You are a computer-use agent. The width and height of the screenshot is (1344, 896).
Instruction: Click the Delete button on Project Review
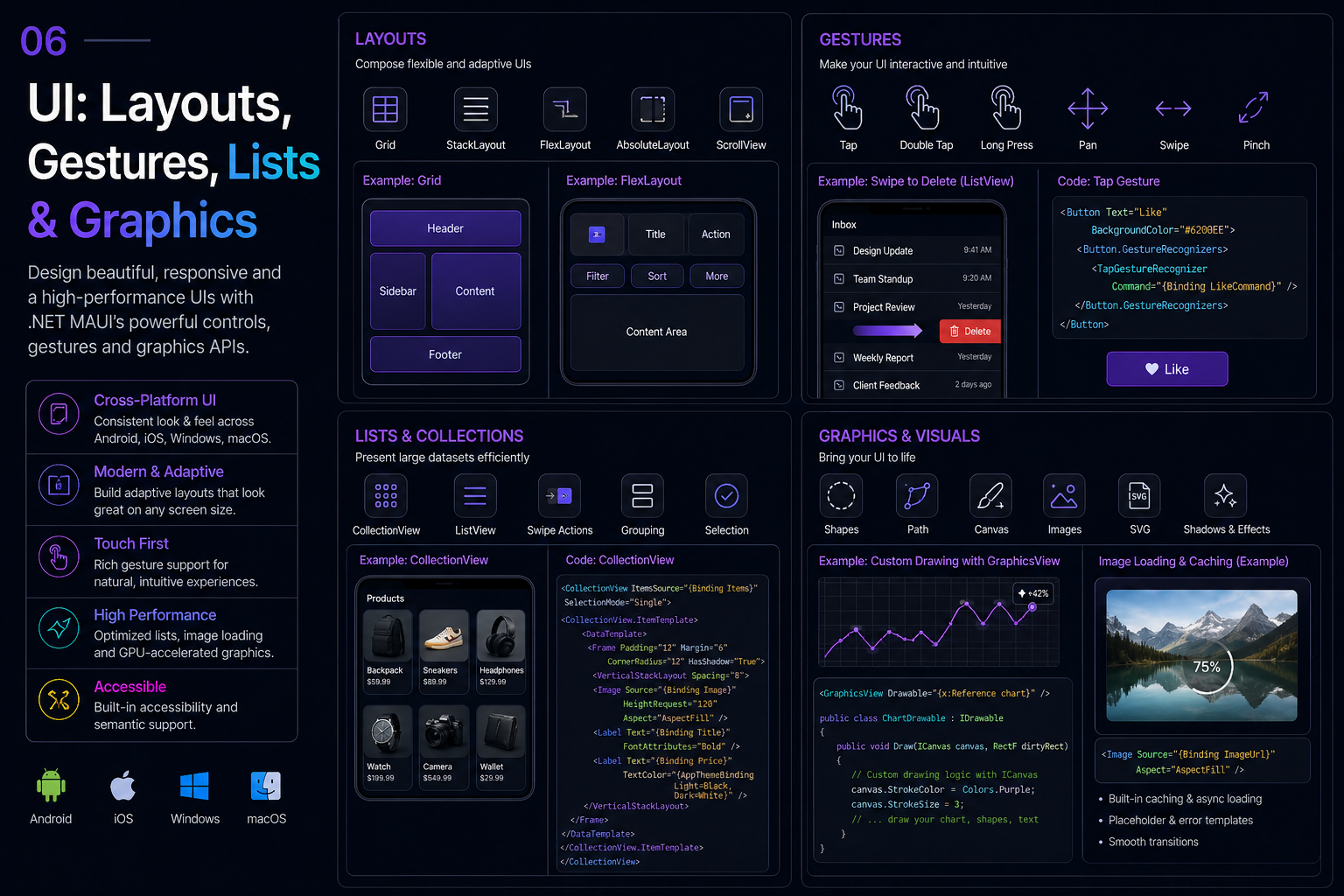(x=969, y=331)
